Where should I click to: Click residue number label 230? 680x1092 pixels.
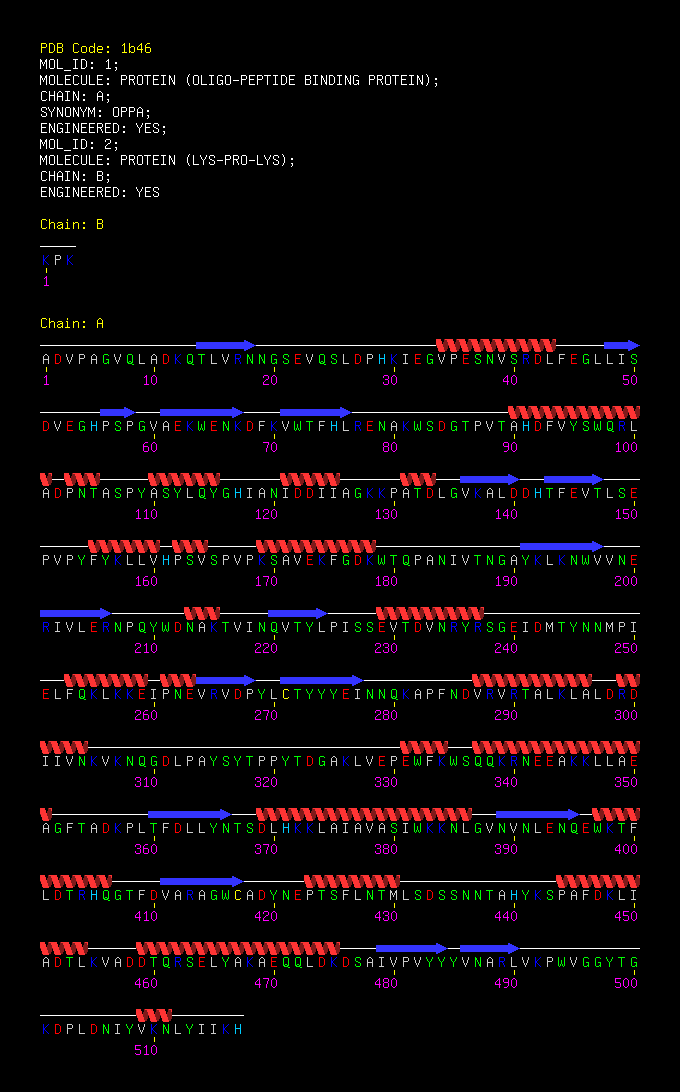click(386, 648)
